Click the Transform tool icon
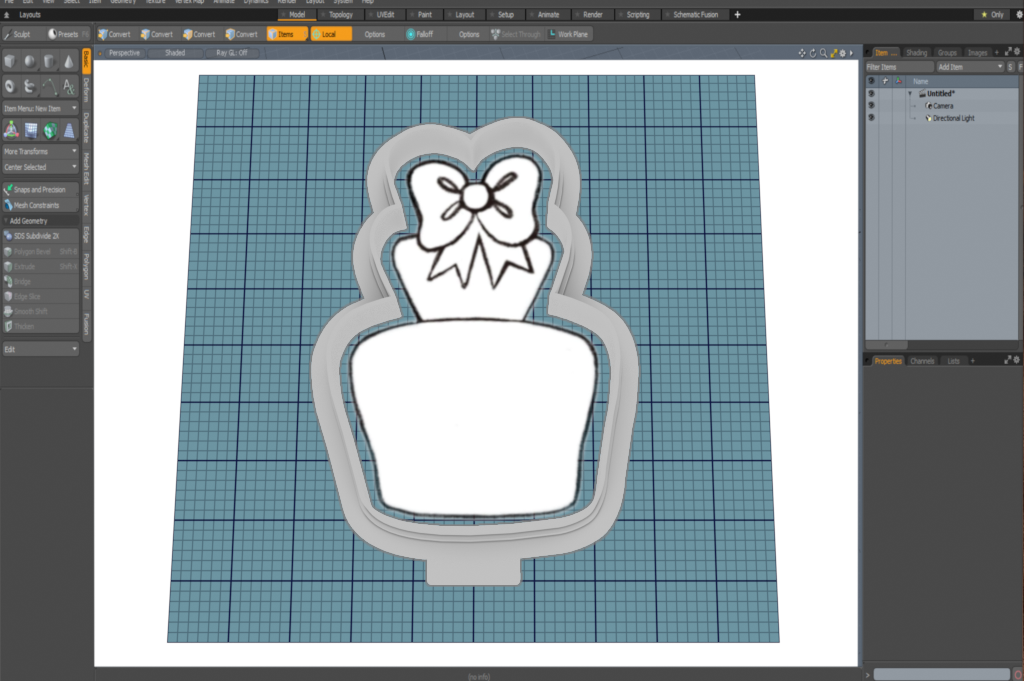The width and height of the screenshot is (1024, 681). pos(10,129)
